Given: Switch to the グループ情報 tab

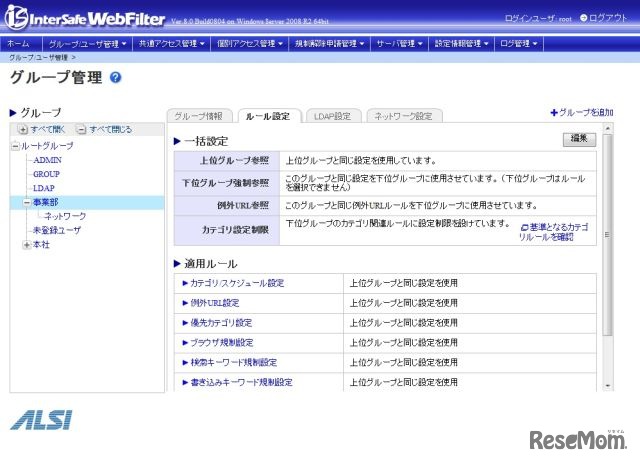Looking at the screenshot, I should pos(200,116).
